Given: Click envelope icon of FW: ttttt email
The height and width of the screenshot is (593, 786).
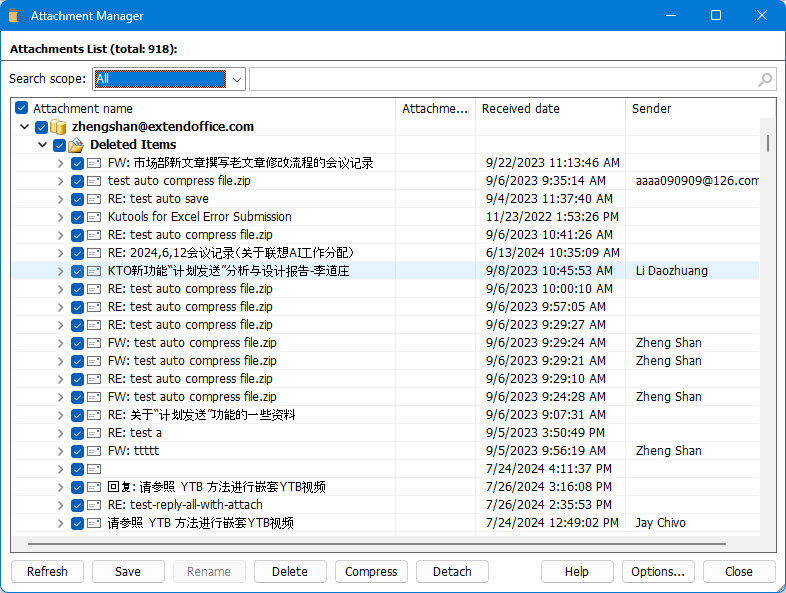Looking at the screenshot, I should tap(94, 451).
